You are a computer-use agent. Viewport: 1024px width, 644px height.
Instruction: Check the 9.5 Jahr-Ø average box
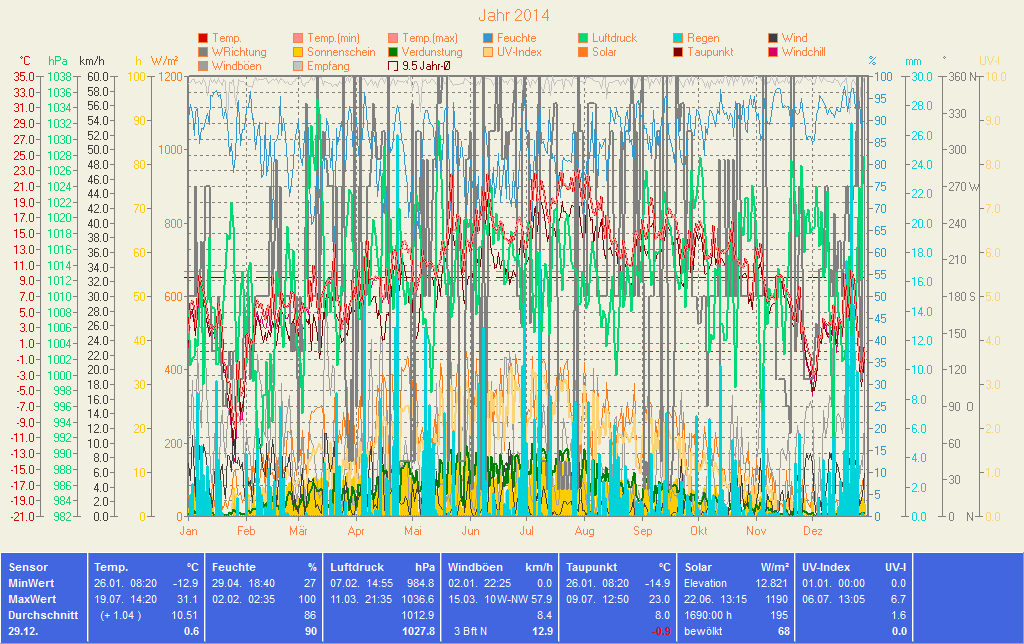(x=393, y=66)
